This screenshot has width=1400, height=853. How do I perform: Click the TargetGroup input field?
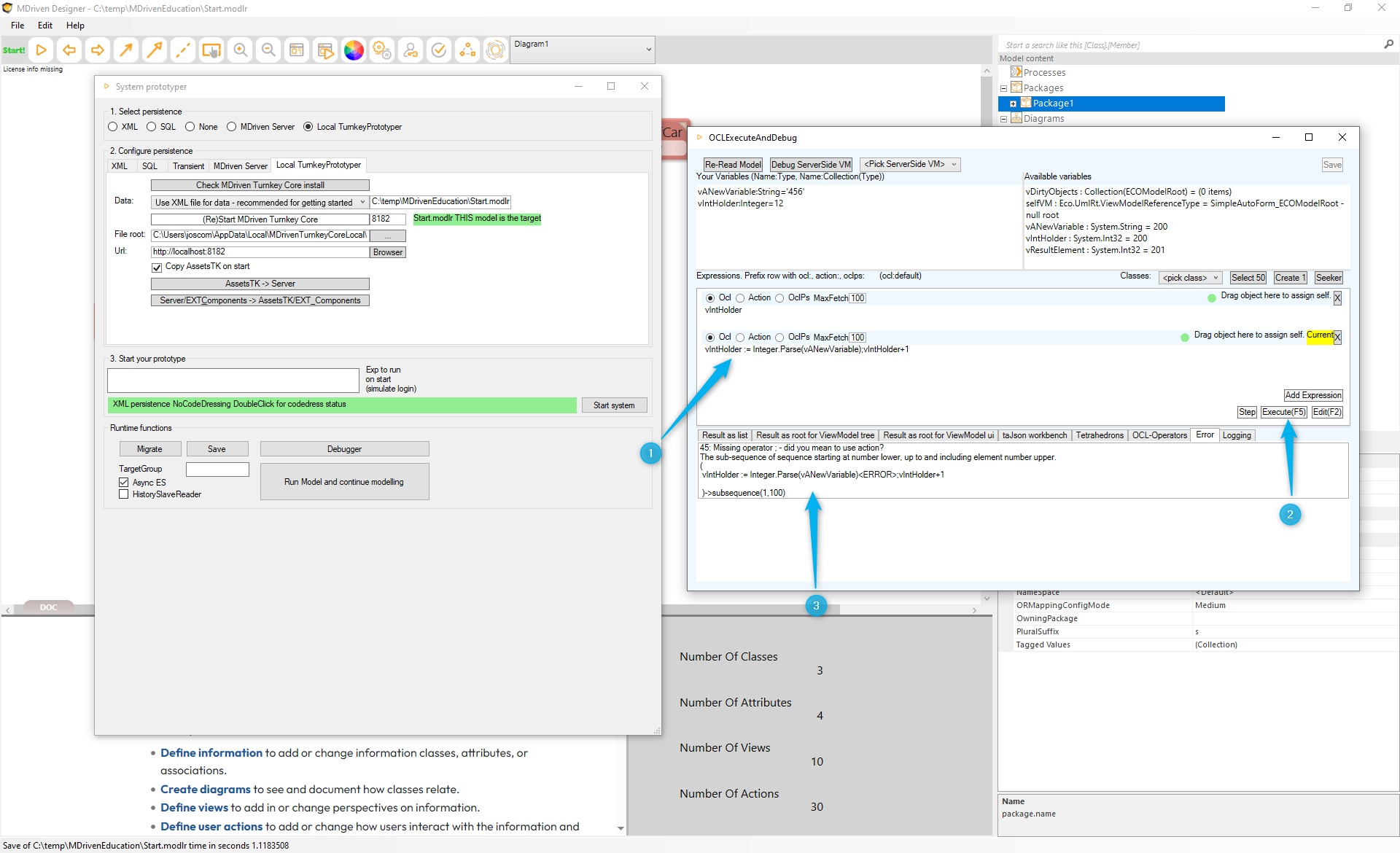click(x=217, y=470)
